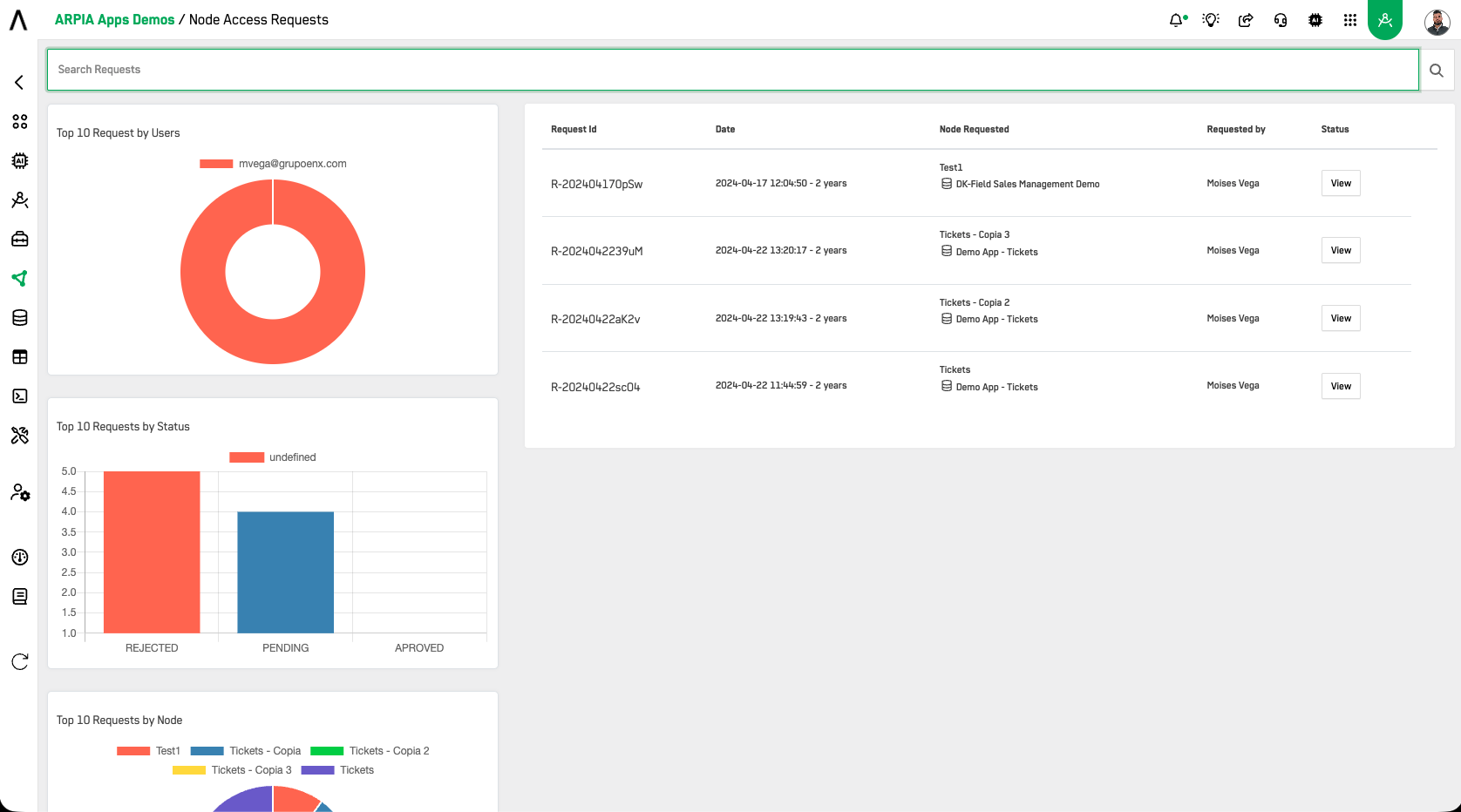Open the four-circles dashboard icon in the sidebar
1461x812 pixels.
pos(20,121)
